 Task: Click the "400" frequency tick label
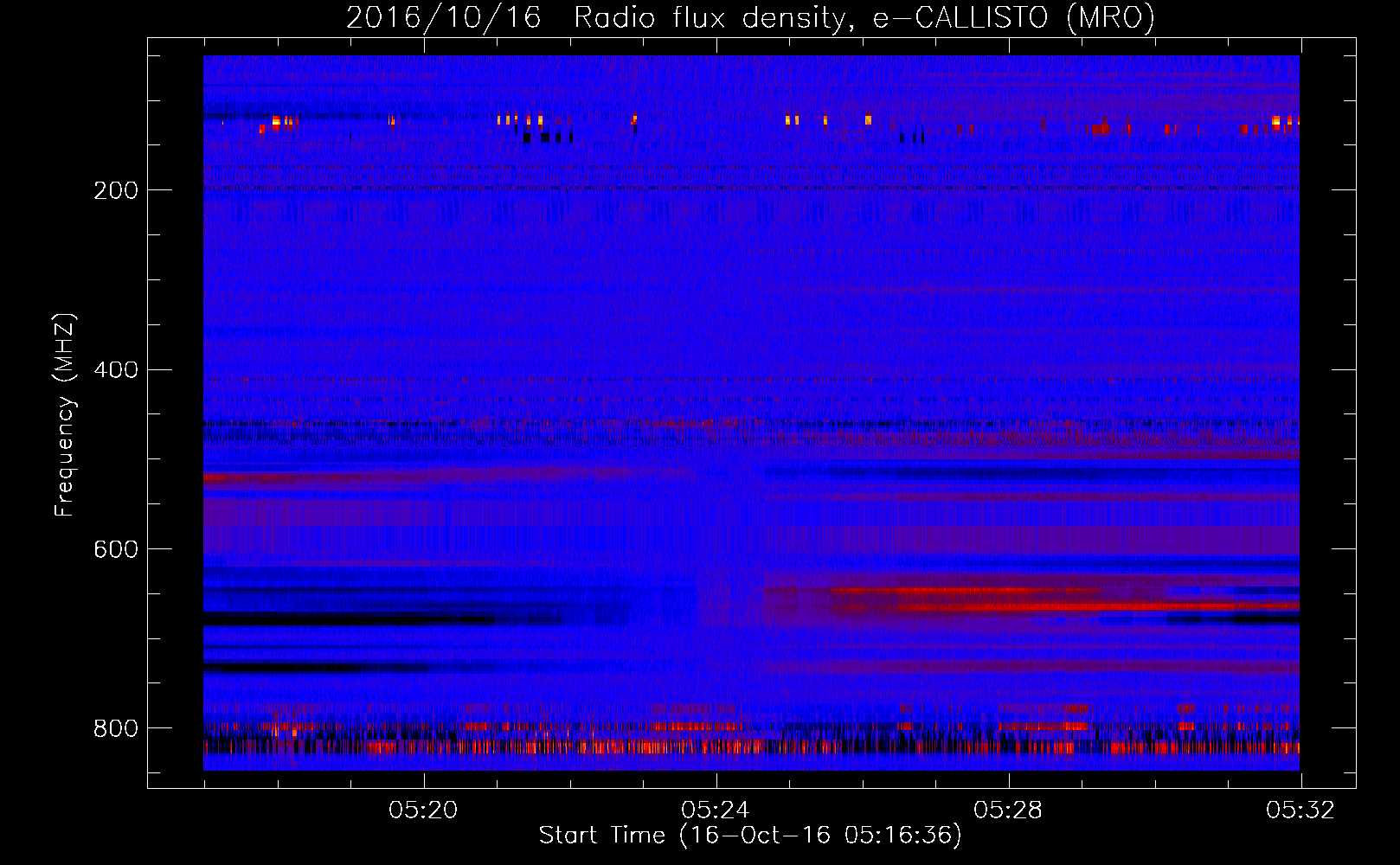(116, 370)
